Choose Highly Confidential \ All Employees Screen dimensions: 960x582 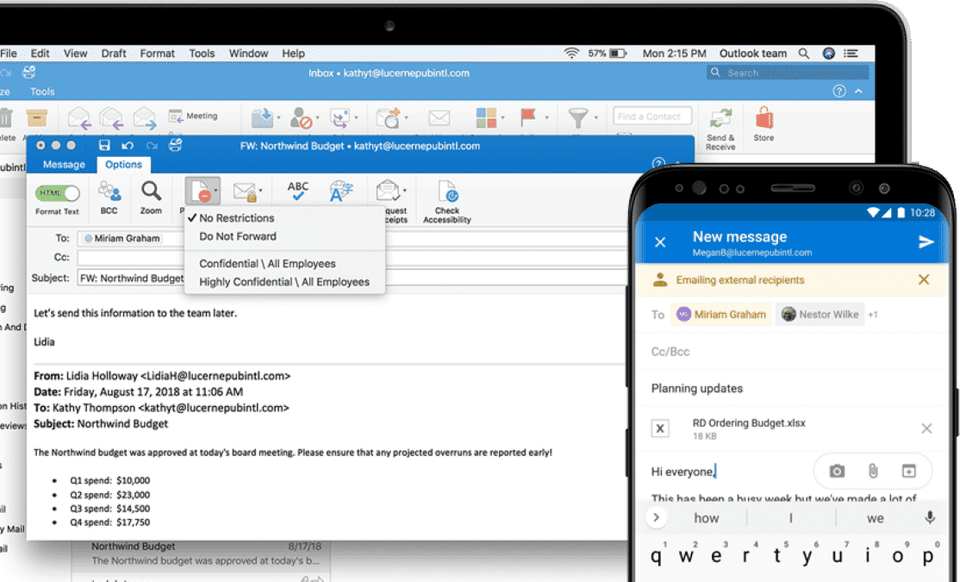click(x=284, y=282)
